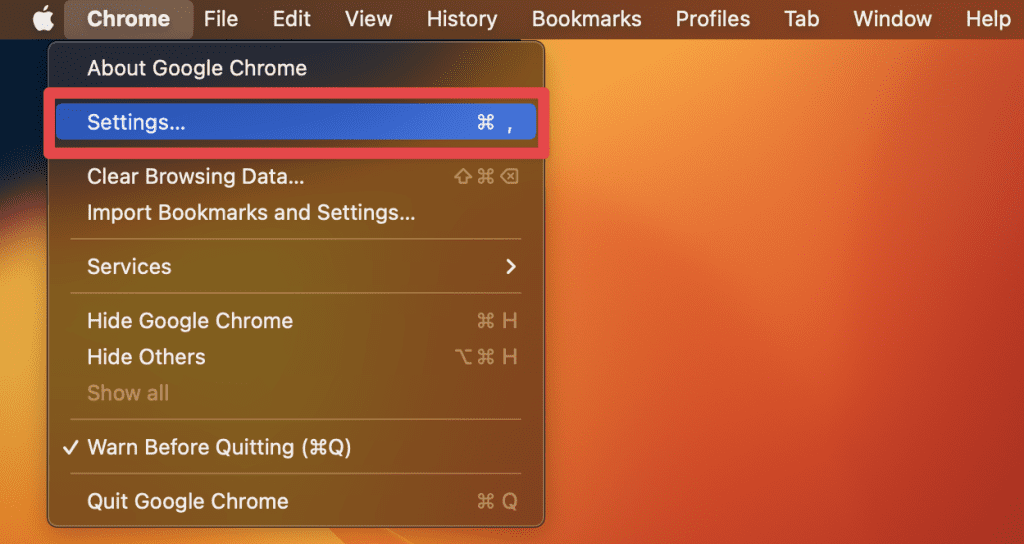This screenshot has width=1024, height=544.
Task: Open the Profiles menu
Action: (712, 19)
